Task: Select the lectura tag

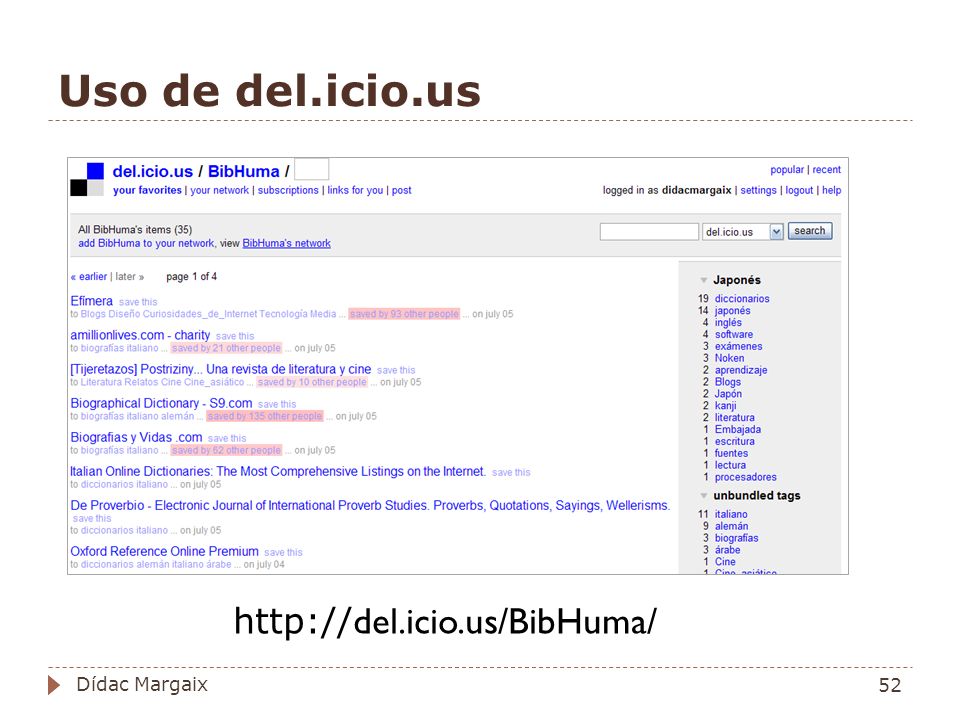Action: tap(730, 465)
